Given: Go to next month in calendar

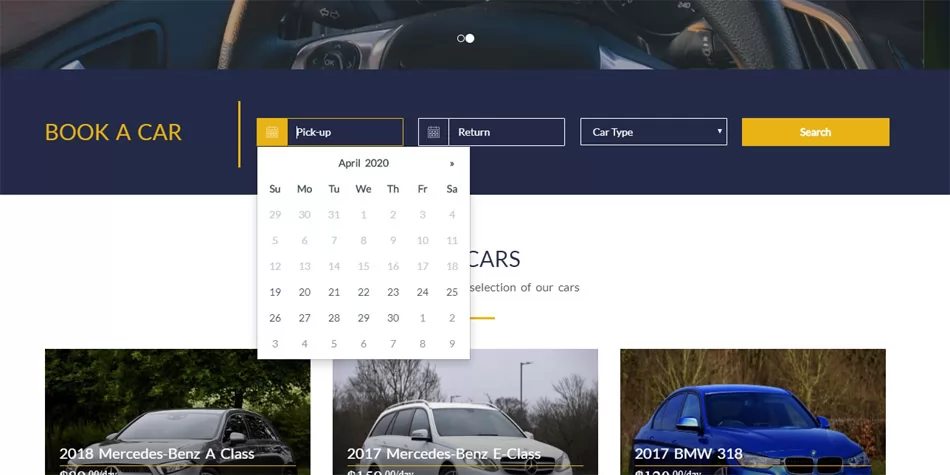Looking at the screenshot, I should tap(451, 164).
